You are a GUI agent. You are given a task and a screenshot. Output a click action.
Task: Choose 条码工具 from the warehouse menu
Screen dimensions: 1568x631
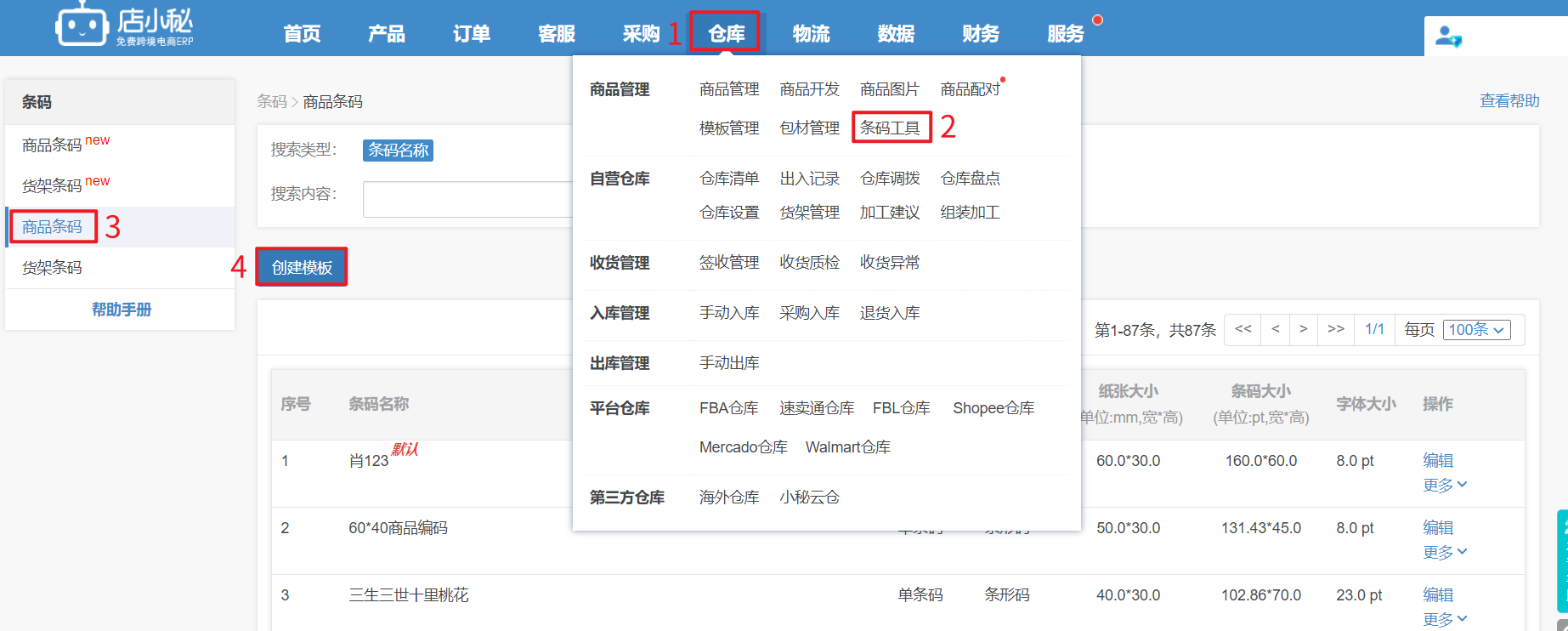pyautogui.click(x=890, y=128)
